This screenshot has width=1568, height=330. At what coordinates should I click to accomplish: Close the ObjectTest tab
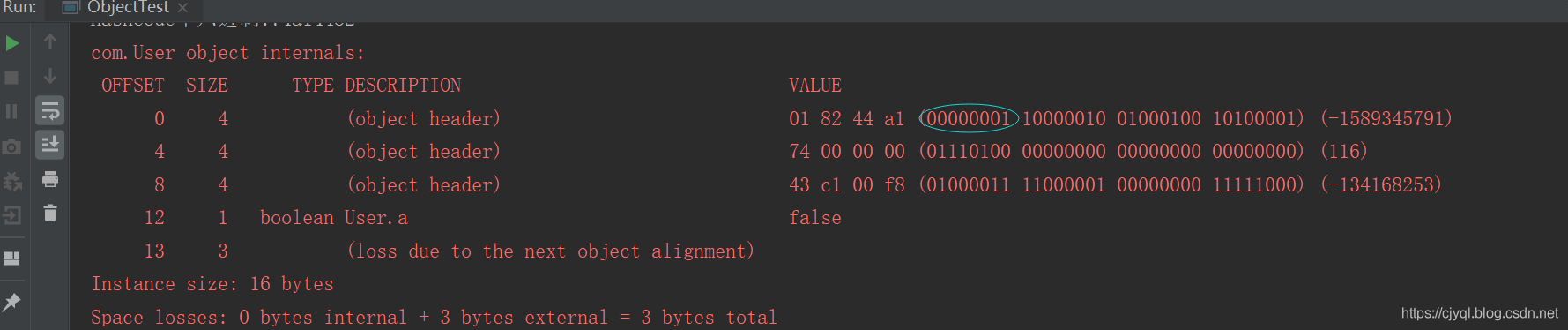(x=182, y=8)
